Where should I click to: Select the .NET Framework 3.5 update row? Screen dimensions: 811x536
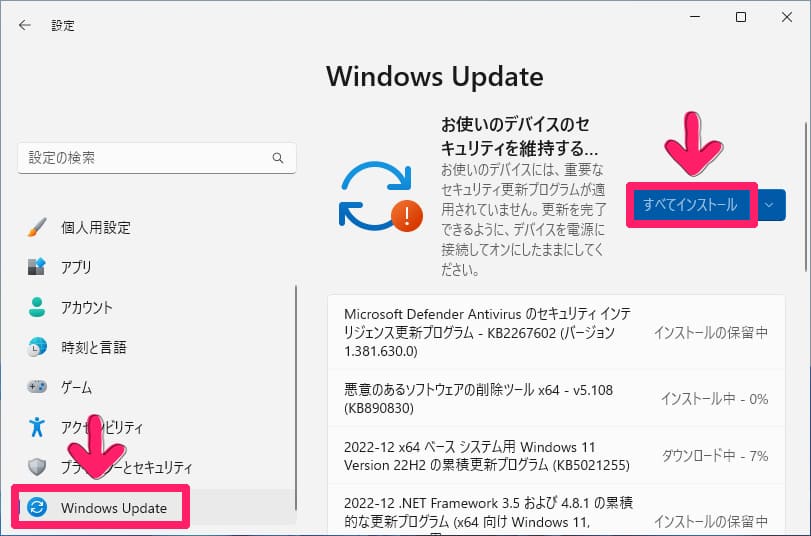click(x=557, y=511)
